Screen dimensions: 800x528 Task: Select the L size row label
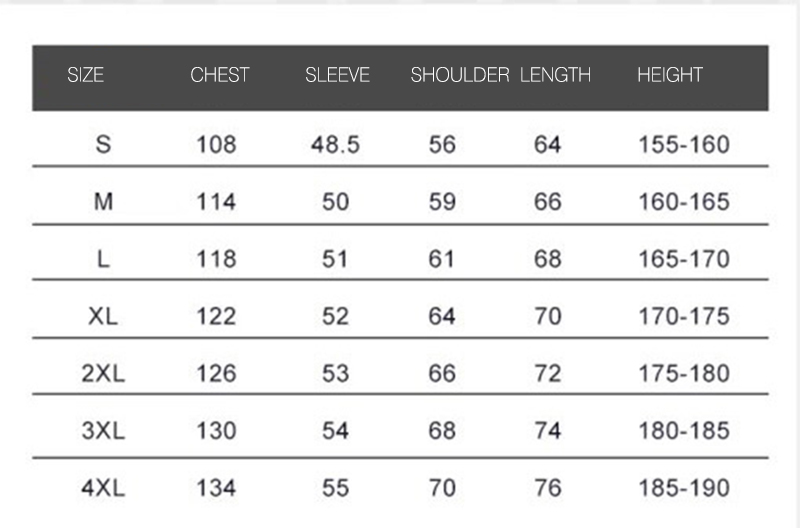click(103, 259)
